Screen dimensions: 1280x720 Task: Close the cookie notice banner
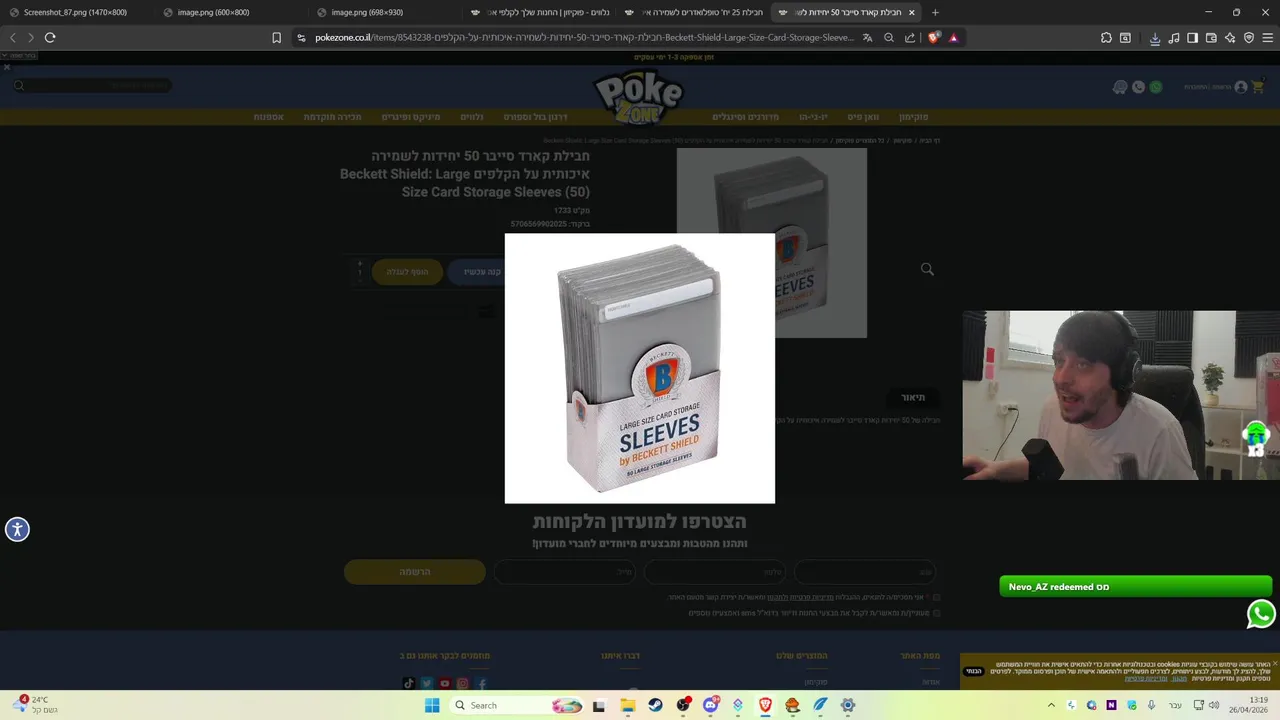[1274, 662]
